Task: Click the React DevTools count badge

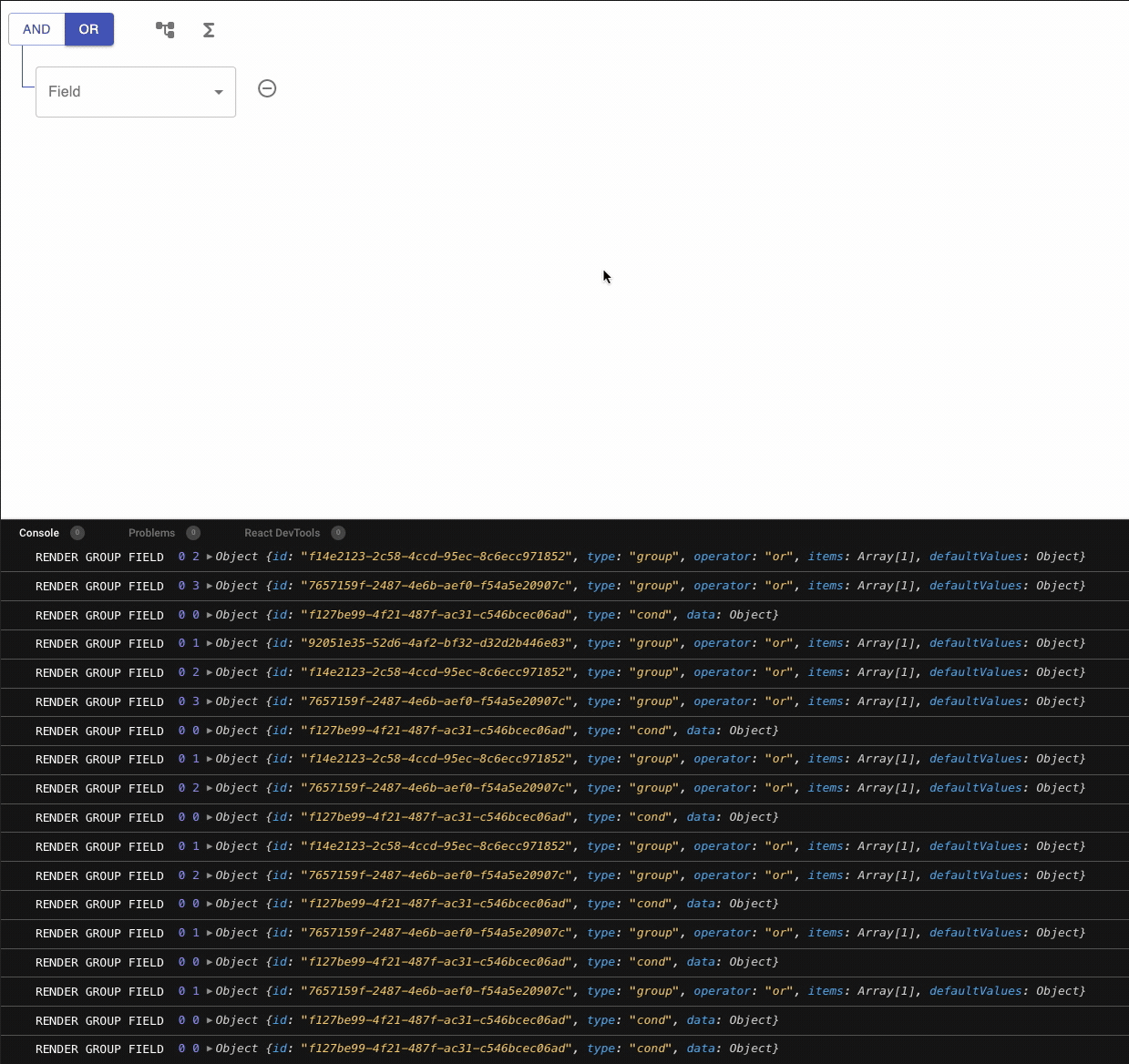Action: (x=338, y=533)
